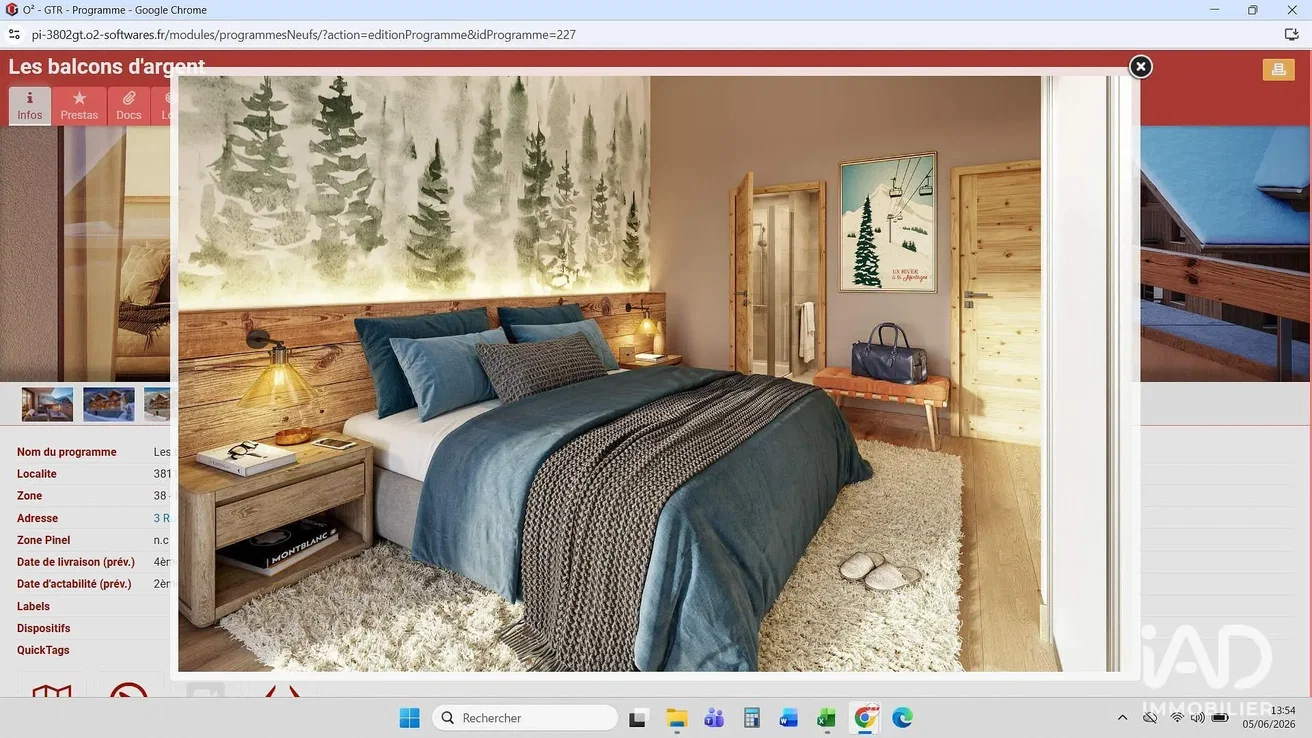Open Microsoft Edge from the taskbar
Screen dimensions: 1312x738
pos(902,718)
